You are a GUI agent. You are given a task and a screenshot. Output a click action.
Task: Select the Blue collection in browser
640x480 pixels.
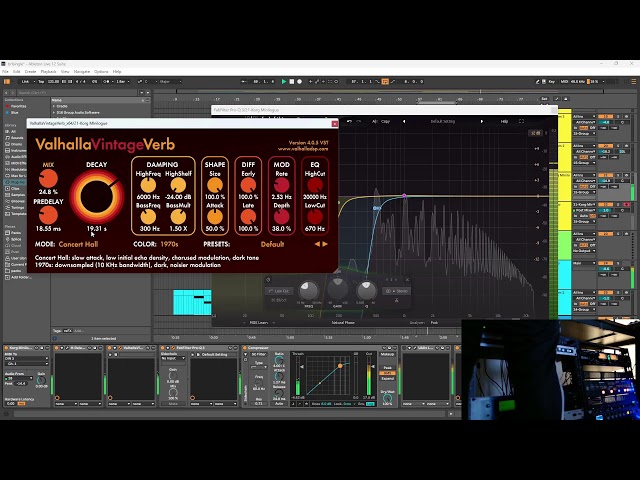point(14,112)
